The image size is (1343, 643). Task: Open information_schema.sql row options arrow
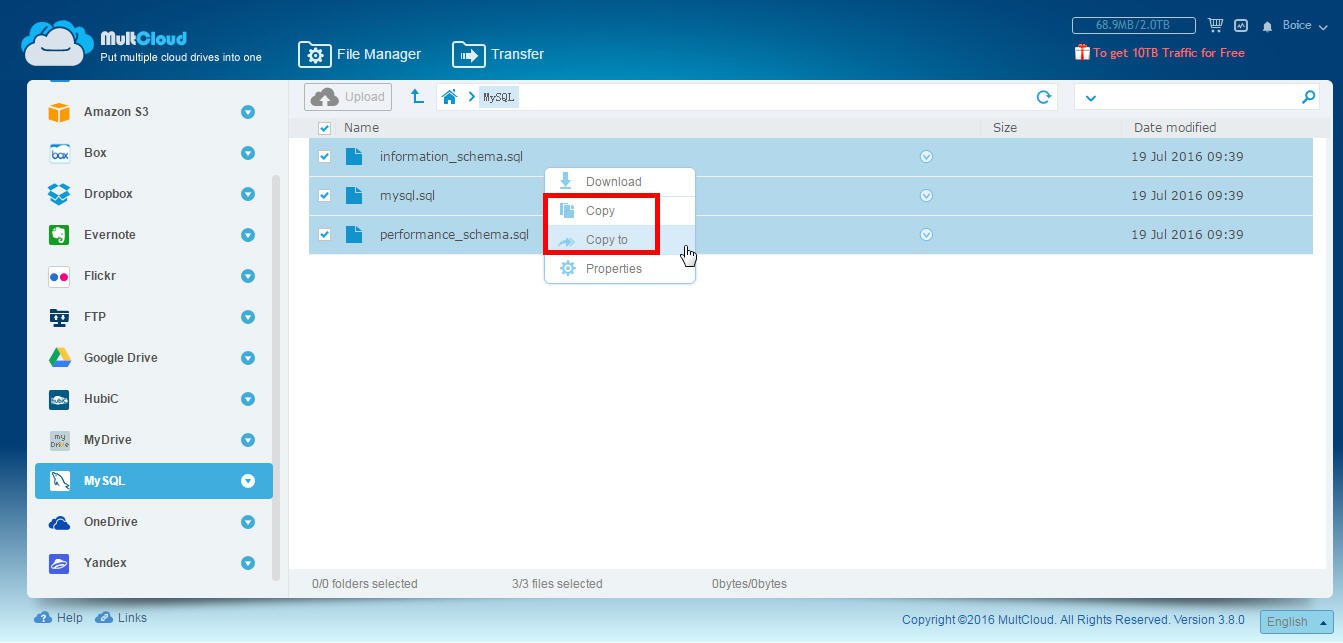[926, 157]
